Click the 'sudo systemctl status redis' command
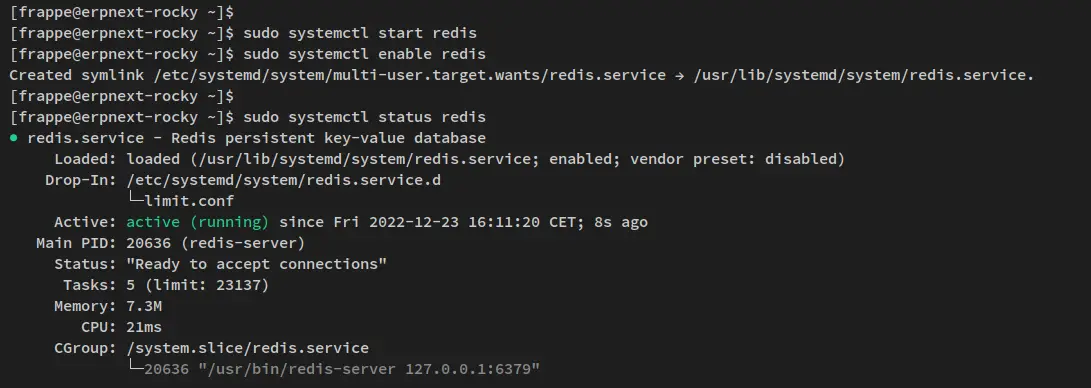The image size is (1091, 388). point(364,117)
